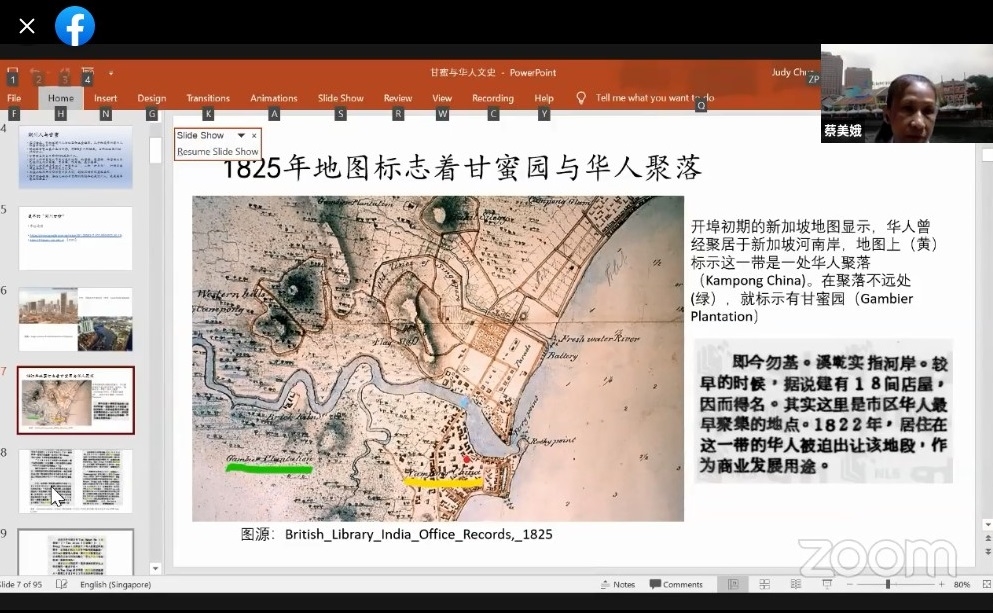Click the green Gambier Plantation highlight bar

tap(269, 469)
